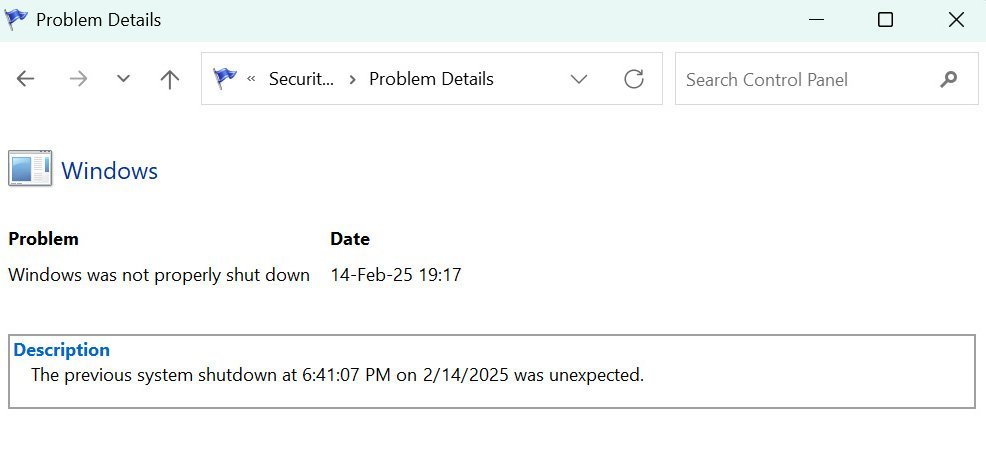
Task: Select the Problem Details breadcrumb
Action: point(431,79)
